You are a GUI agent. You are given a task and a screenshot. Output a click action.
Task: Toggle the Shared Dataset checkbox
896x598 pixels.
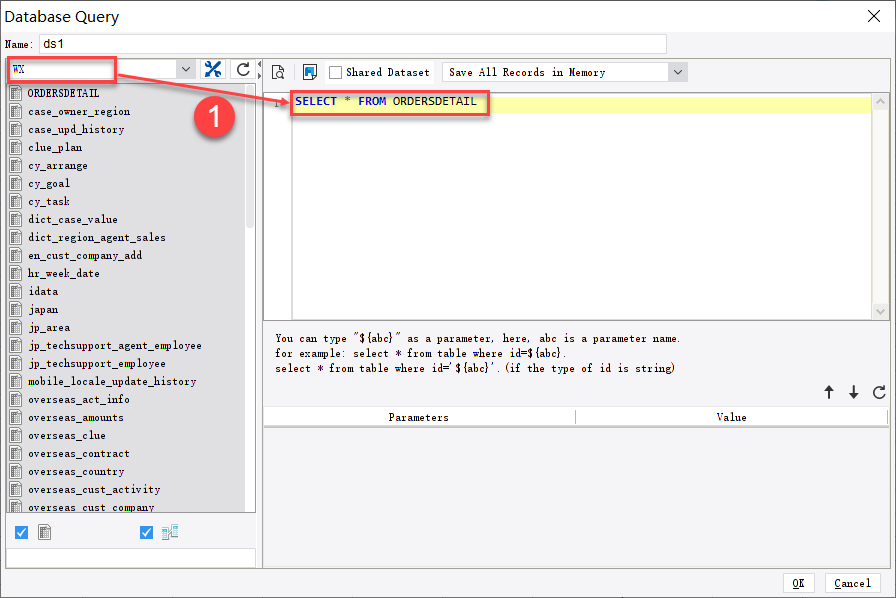pos(337,71)
